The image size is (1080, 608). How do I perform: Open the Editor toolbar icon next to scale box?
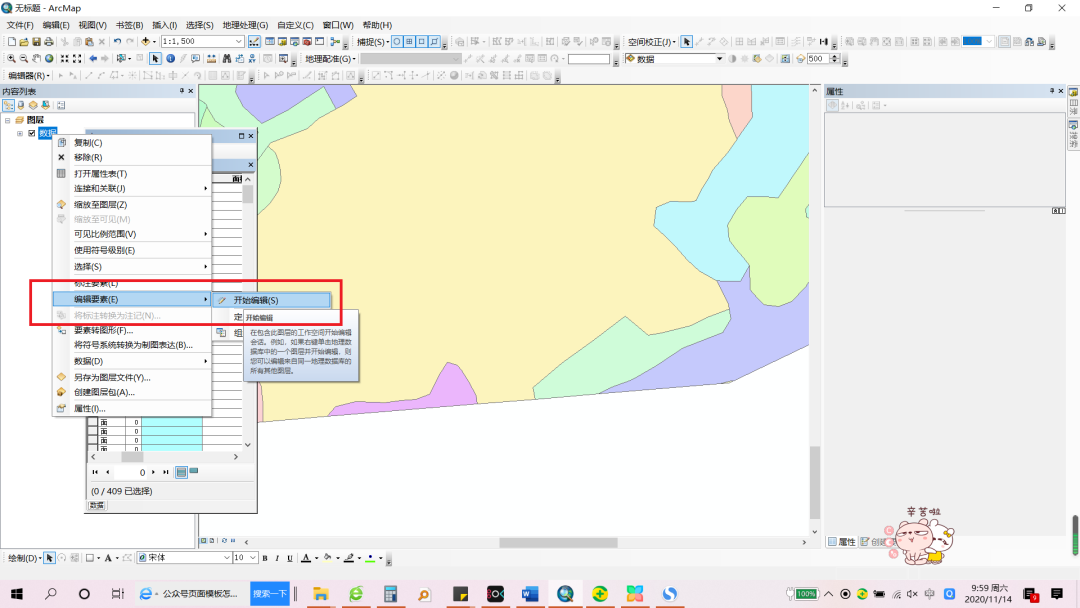point(254,42)
